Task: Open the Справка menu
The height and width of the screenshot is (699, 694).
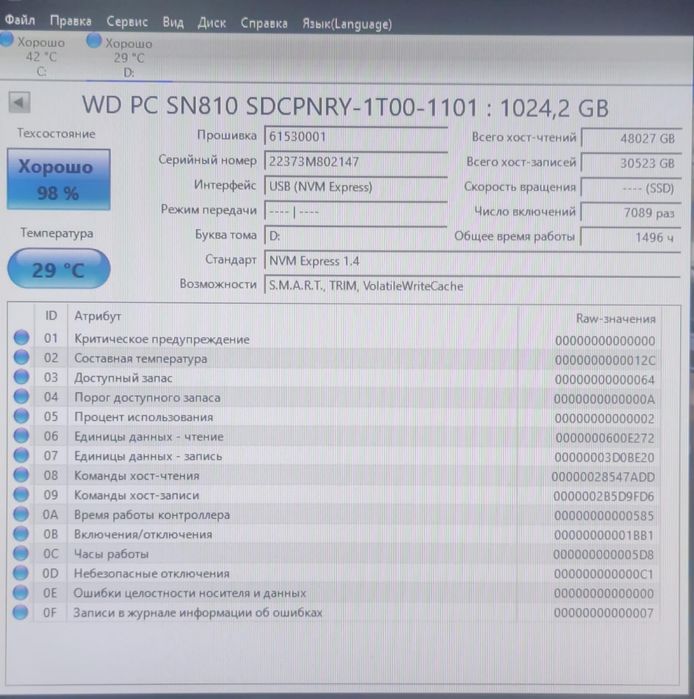Action: [x=264, y=23]
